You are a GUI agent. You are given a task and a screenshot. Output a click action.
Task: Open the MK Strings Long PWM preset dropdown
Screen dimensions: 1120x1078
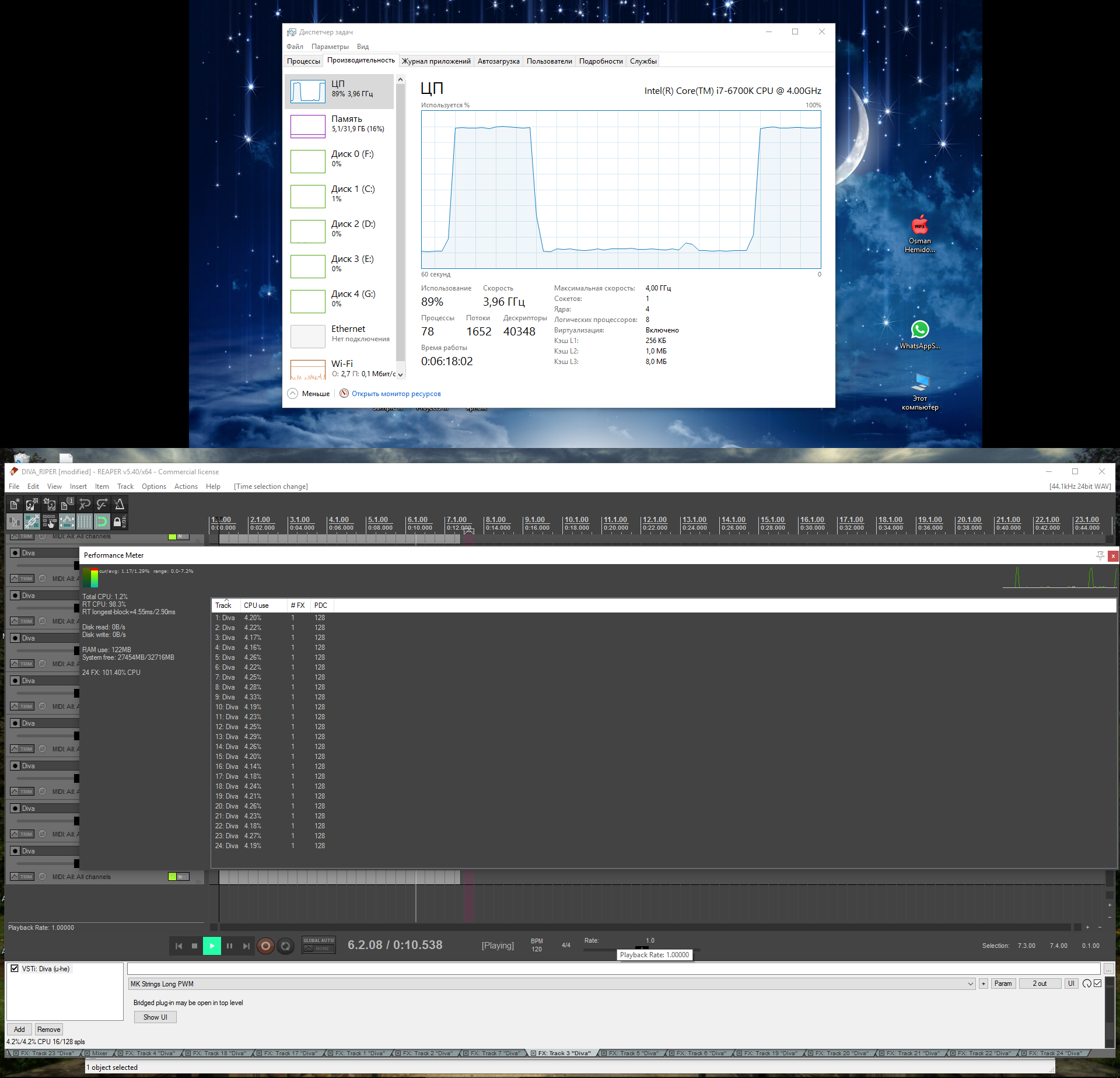pos(551,984)
